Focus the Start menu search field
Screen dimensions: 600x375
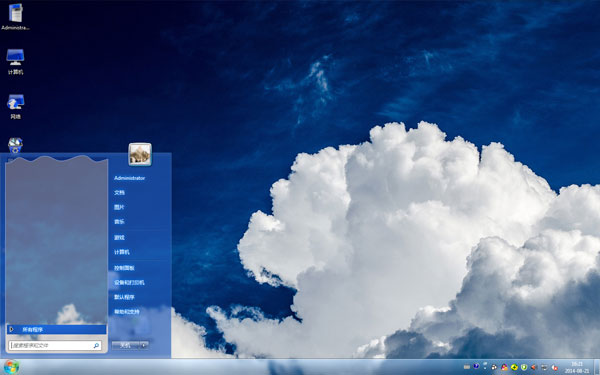point(55,346)
